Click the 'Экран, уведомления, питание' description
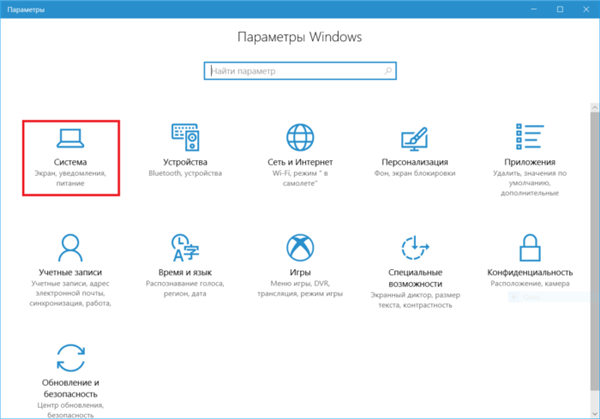The height and width of the screenshot is (419, 600). (70, 178)
